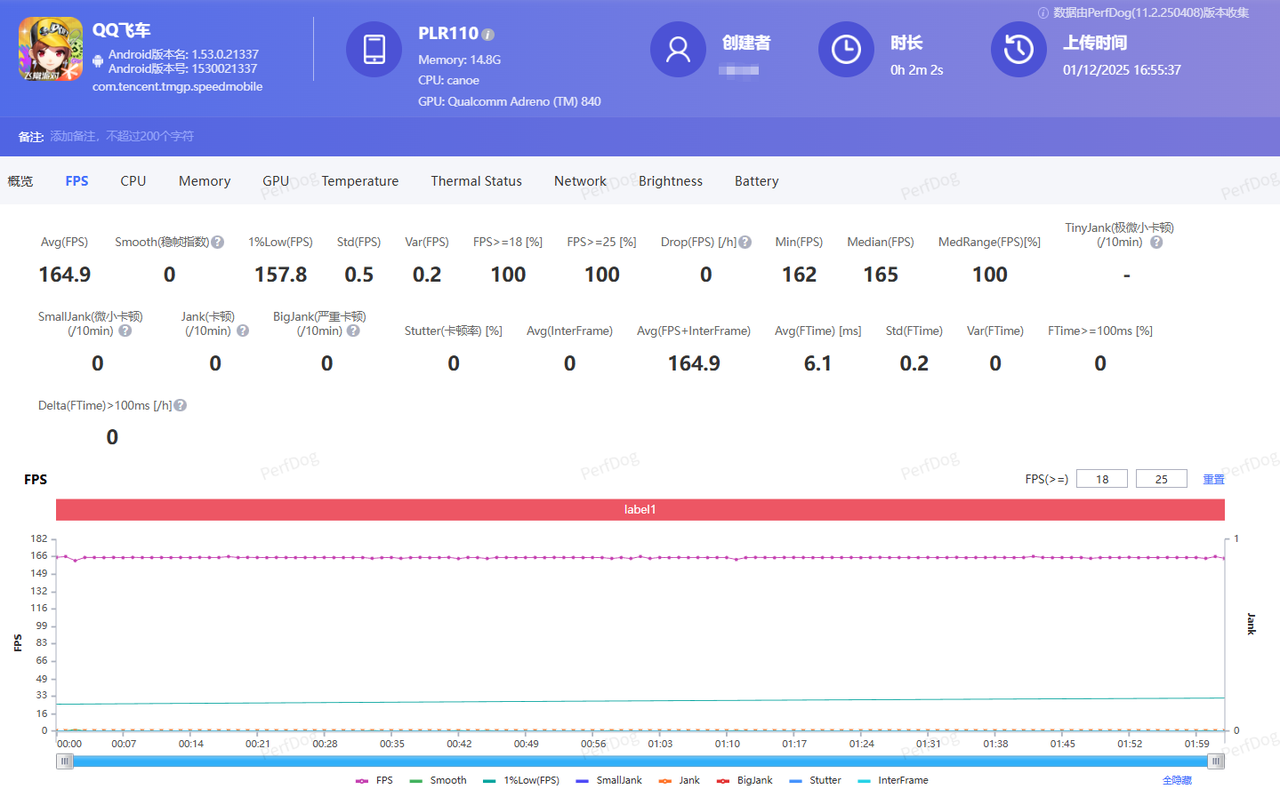Select the red label1 segment bar
Viewport: 1280px width, 789px height.
tap(640, 509)
